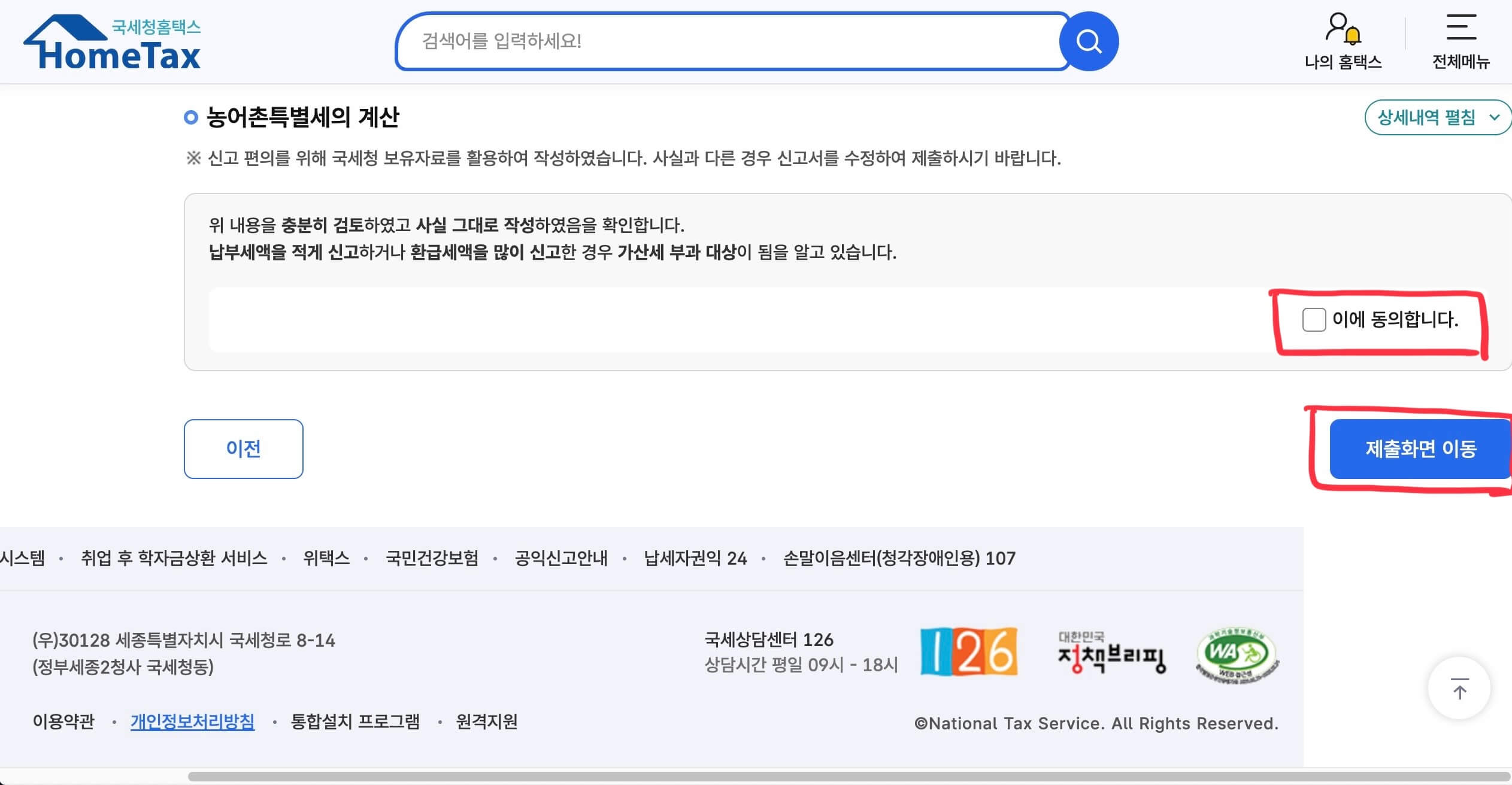This screenshot has width=1512, height=785.
Task: Open the 개인정보처리방침 privacy policy link
Action: pos(192,723)
